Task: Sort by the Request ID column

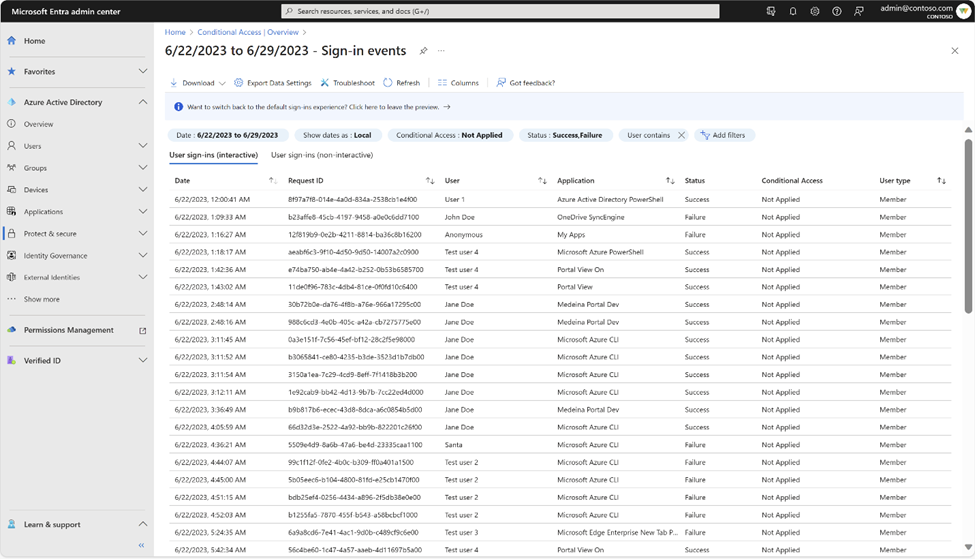Action: tap(430, 181)
